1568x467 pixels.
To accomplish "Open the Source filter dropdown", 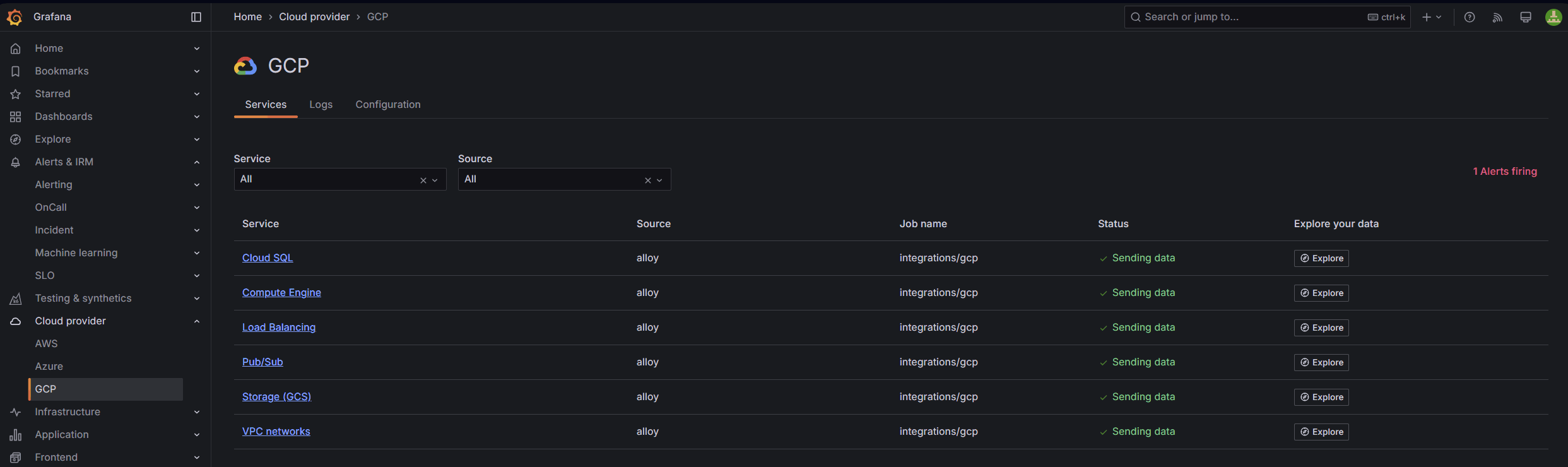I will (564, 179).
